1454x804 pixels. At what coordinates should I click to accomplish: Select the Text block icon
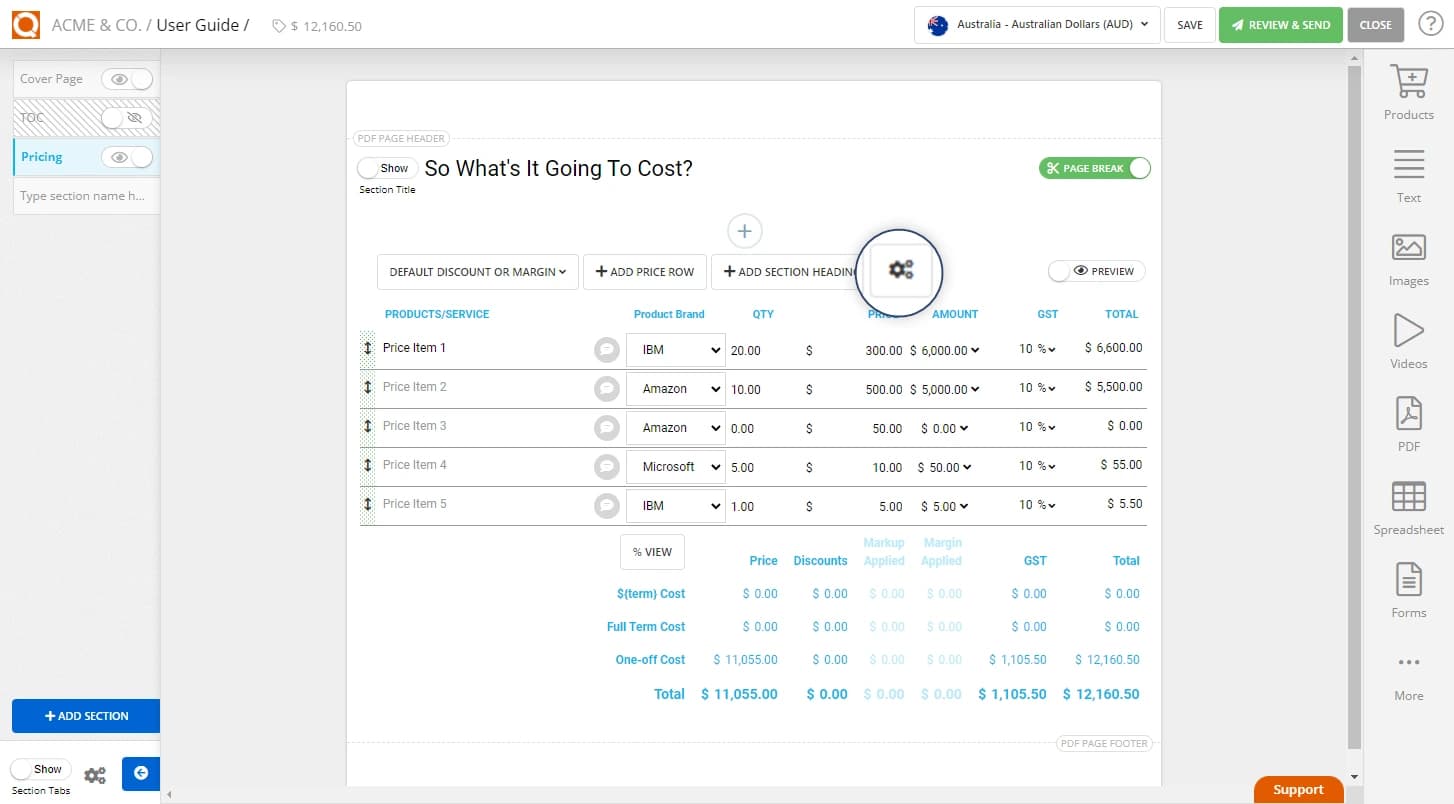click(1408, 172)
